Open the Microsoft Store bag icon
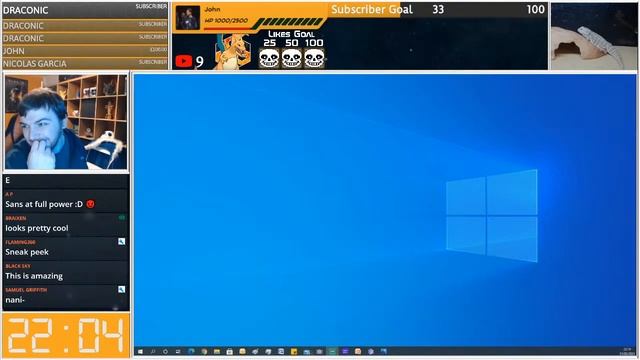 229,351
